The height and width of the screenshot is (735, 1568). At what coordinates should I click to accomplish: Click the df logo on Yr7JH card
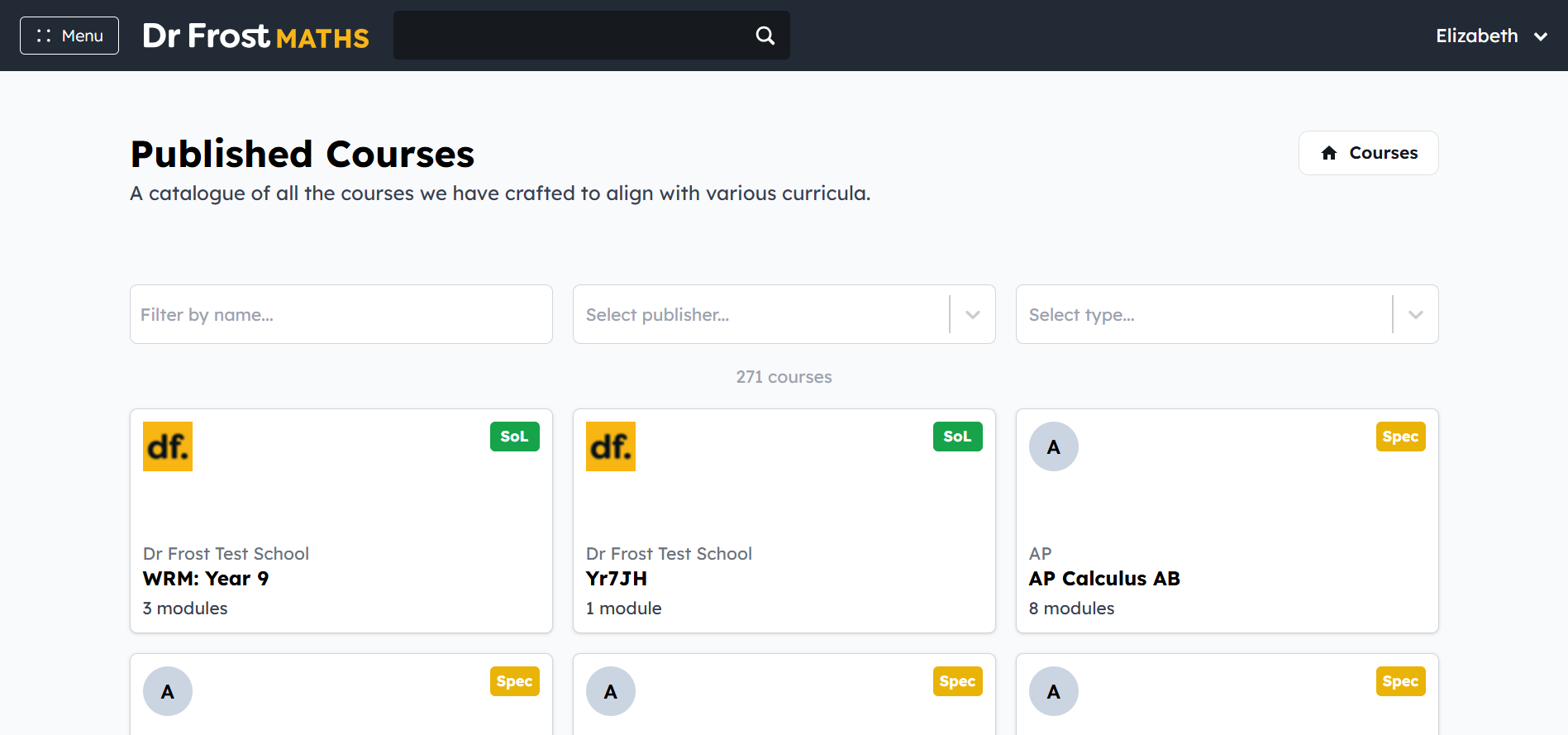click(611, 446)
